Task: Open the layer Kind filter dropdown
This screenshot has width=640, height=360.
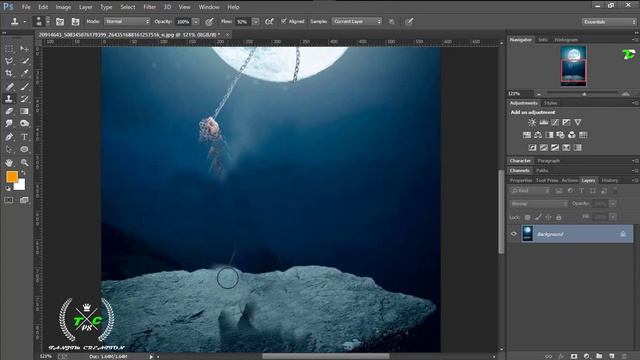Action: coord(530,191)
